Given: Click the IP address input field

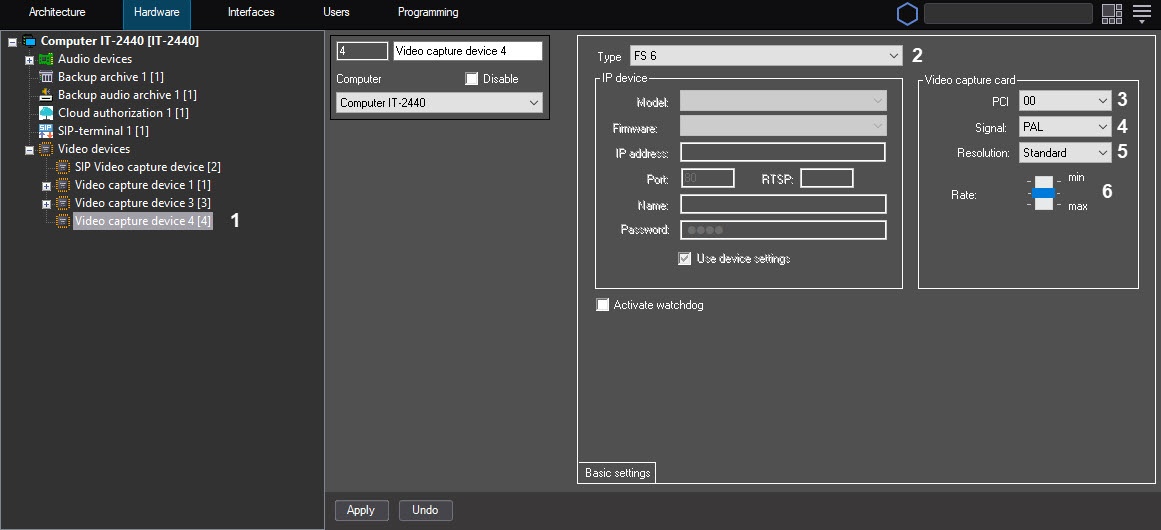Looking at the screenshot, I should [x=782, y=153].
